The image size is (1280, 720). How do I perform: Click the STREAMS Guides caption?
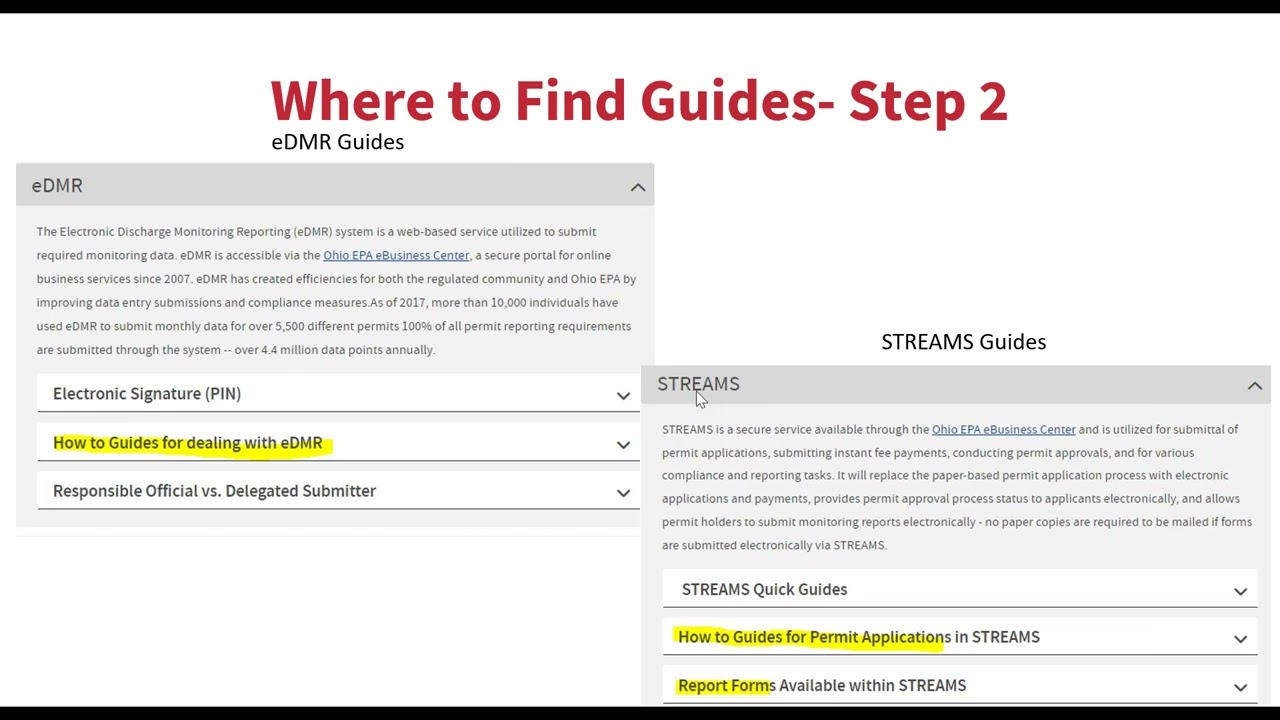964,342
